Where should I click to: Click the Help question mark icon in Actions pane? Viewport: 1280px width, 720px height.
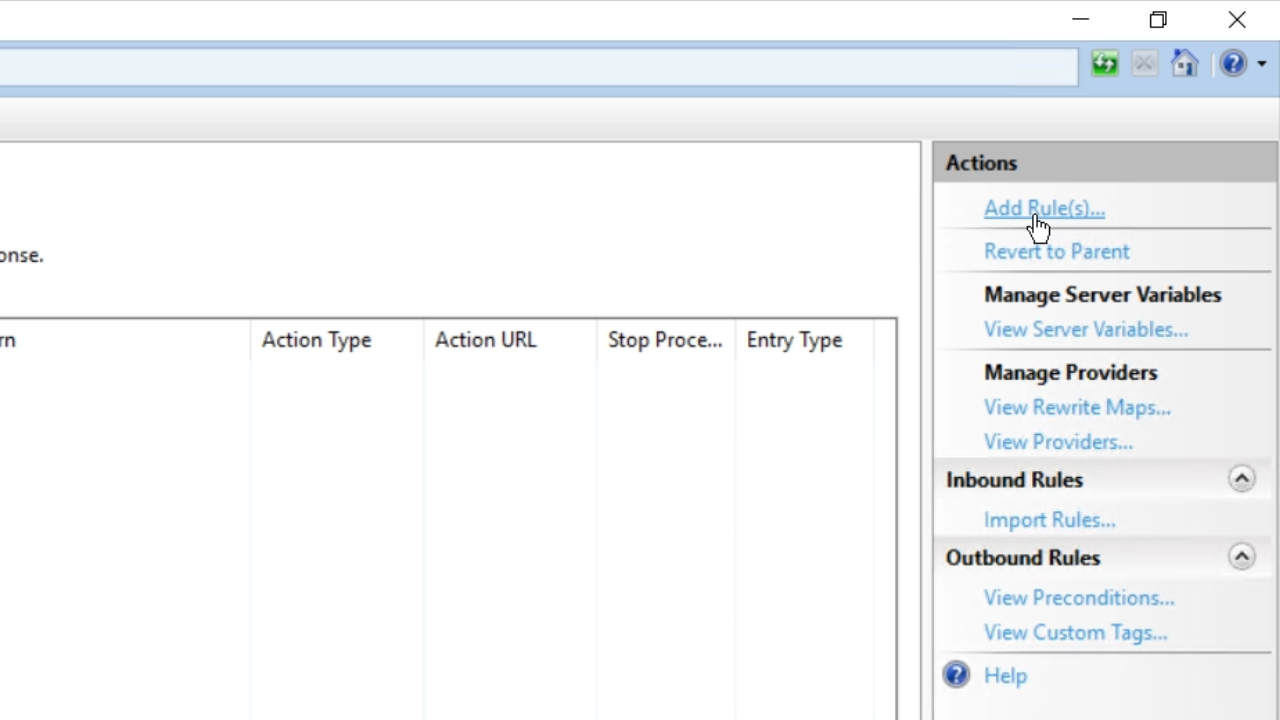pyautogui.click(x=956, y=675)
